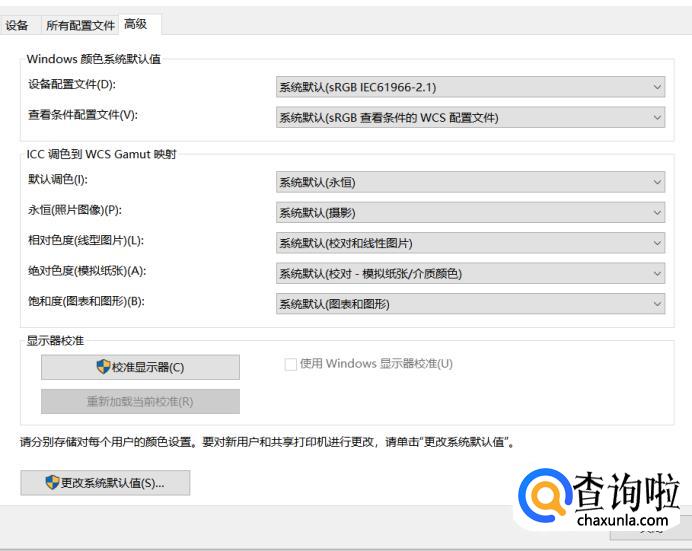Expand the 绝对色度(模拟纸张) dropdown
This screenshot has width=692, height=551.
tap(470, 273)
